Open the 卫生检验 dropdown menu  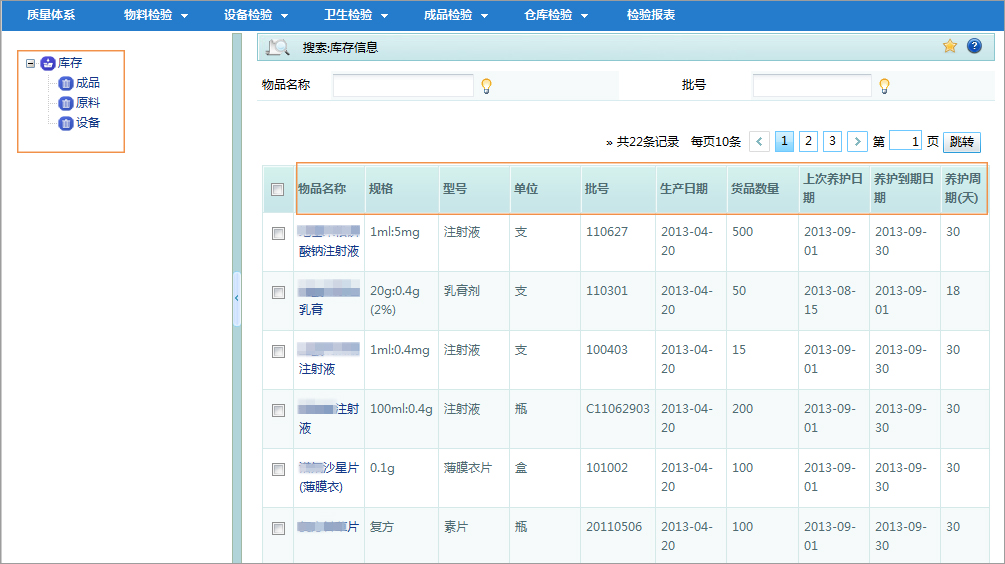tap(356, 15)
